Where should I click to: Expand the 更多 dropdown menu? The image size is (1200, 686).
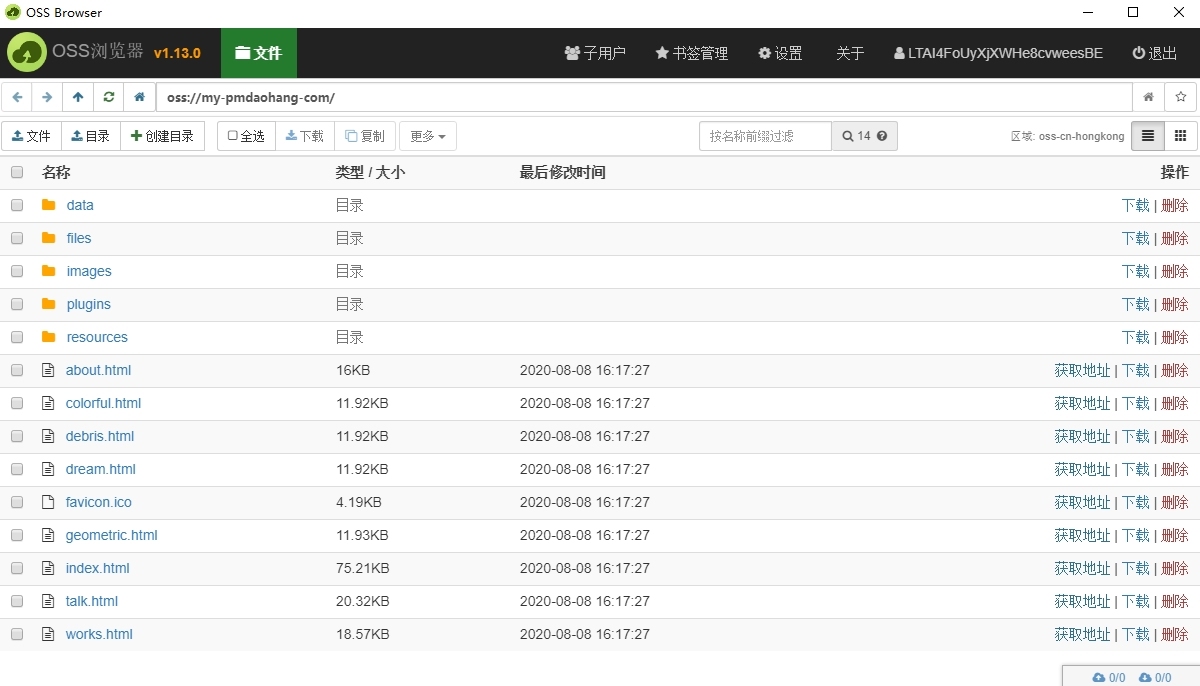point(428,136)
